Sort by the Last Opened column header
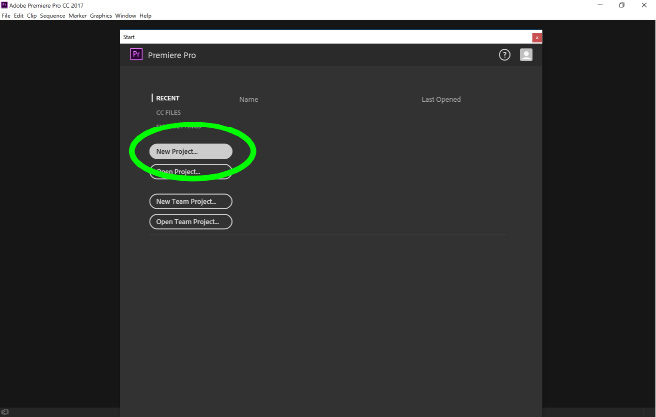Image resolution: width=656 pixels, height=417 pixels. point(441,100)
